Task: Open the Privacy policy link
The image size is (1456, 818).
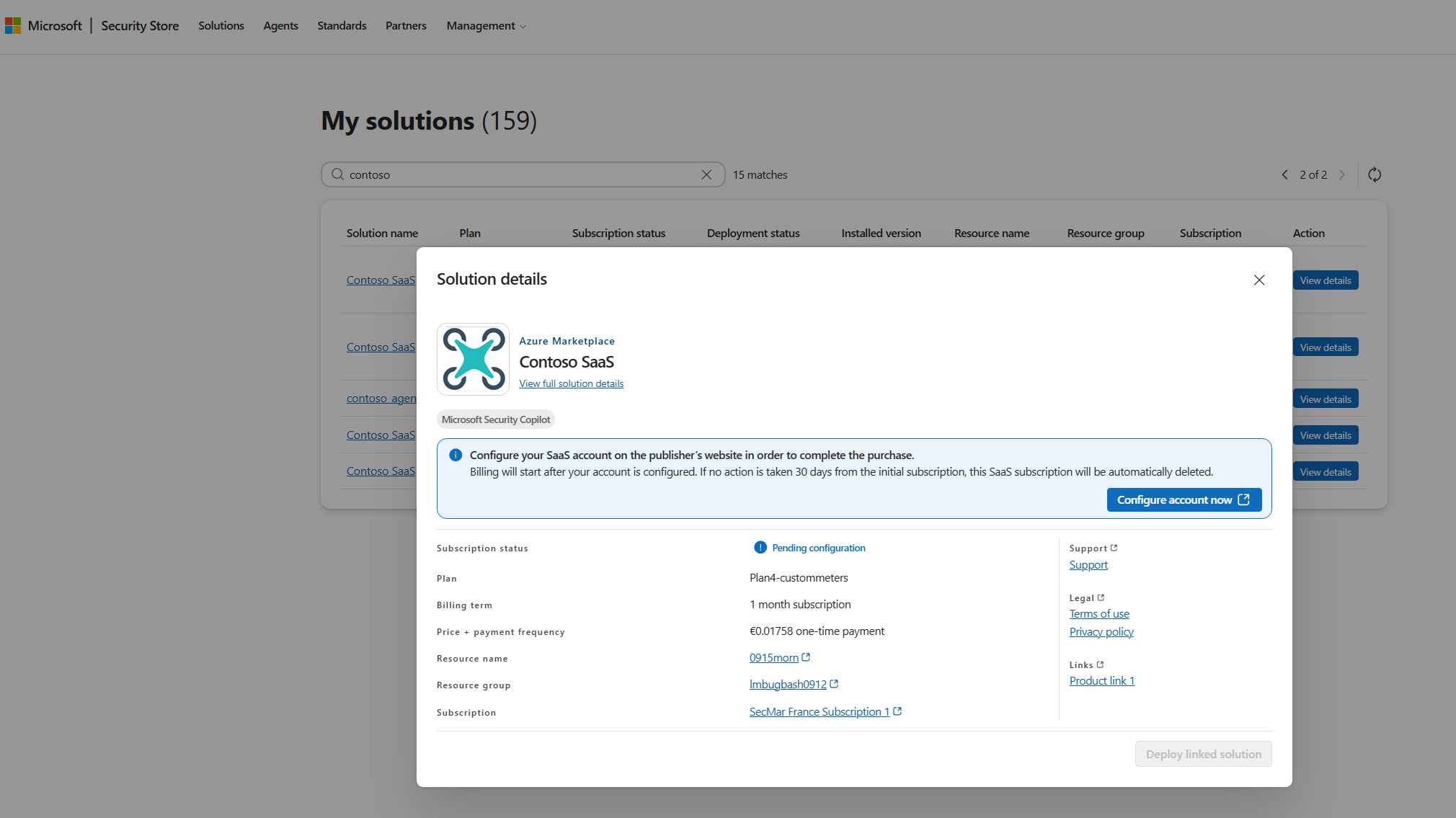Action: [1101, 631]
